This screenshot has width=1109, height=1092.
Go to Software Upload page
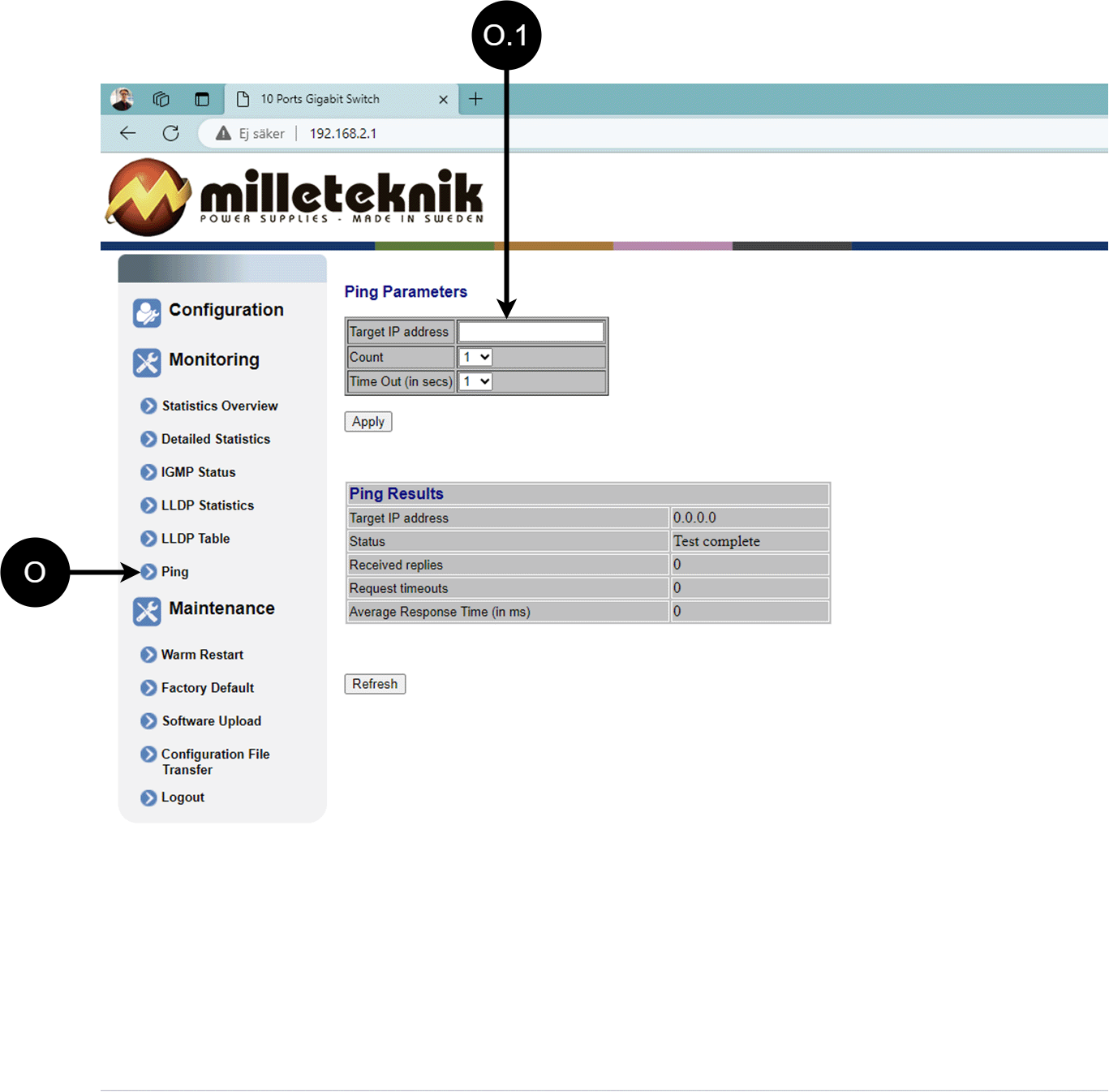(x=211, y=721)
